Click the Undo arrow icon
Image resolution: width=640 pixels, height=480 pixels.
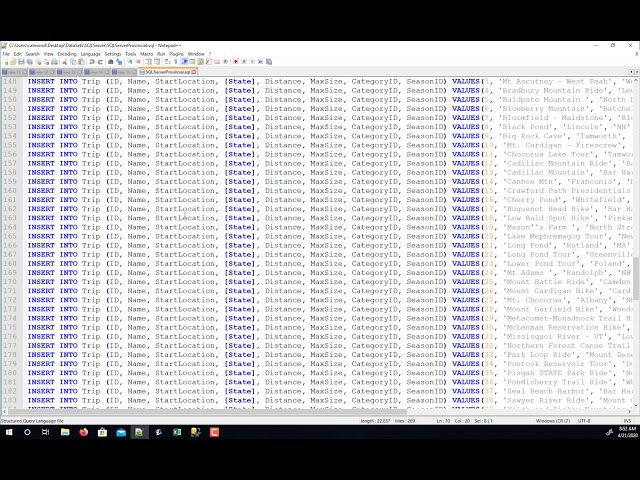pos(92,62)
